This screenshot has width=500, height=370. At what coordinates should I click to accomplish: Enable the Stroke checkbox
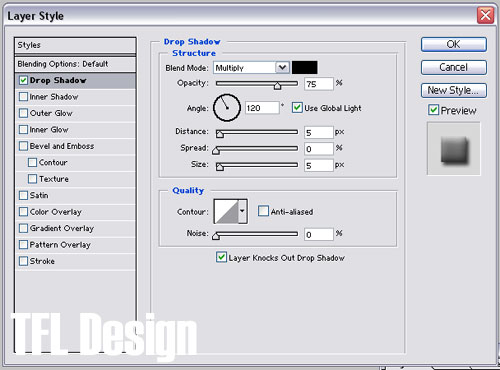click(x=23, y=261)
